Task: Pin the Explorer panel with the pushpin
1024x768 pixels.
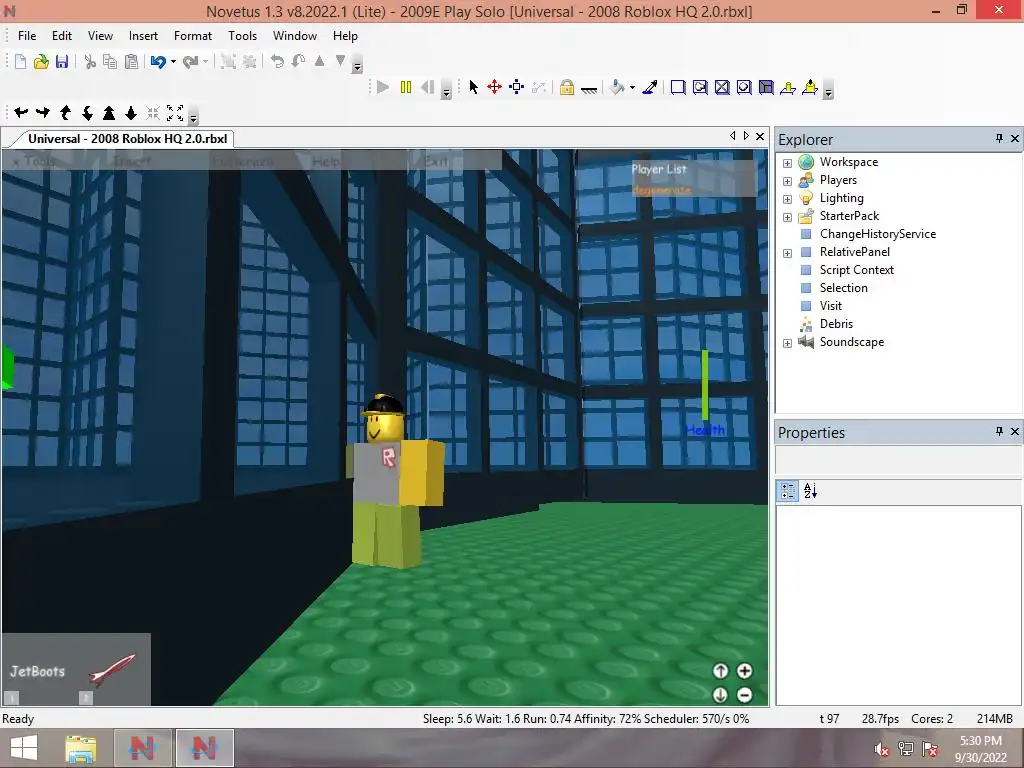Action: pyautogui.click(x=999, y=138)
